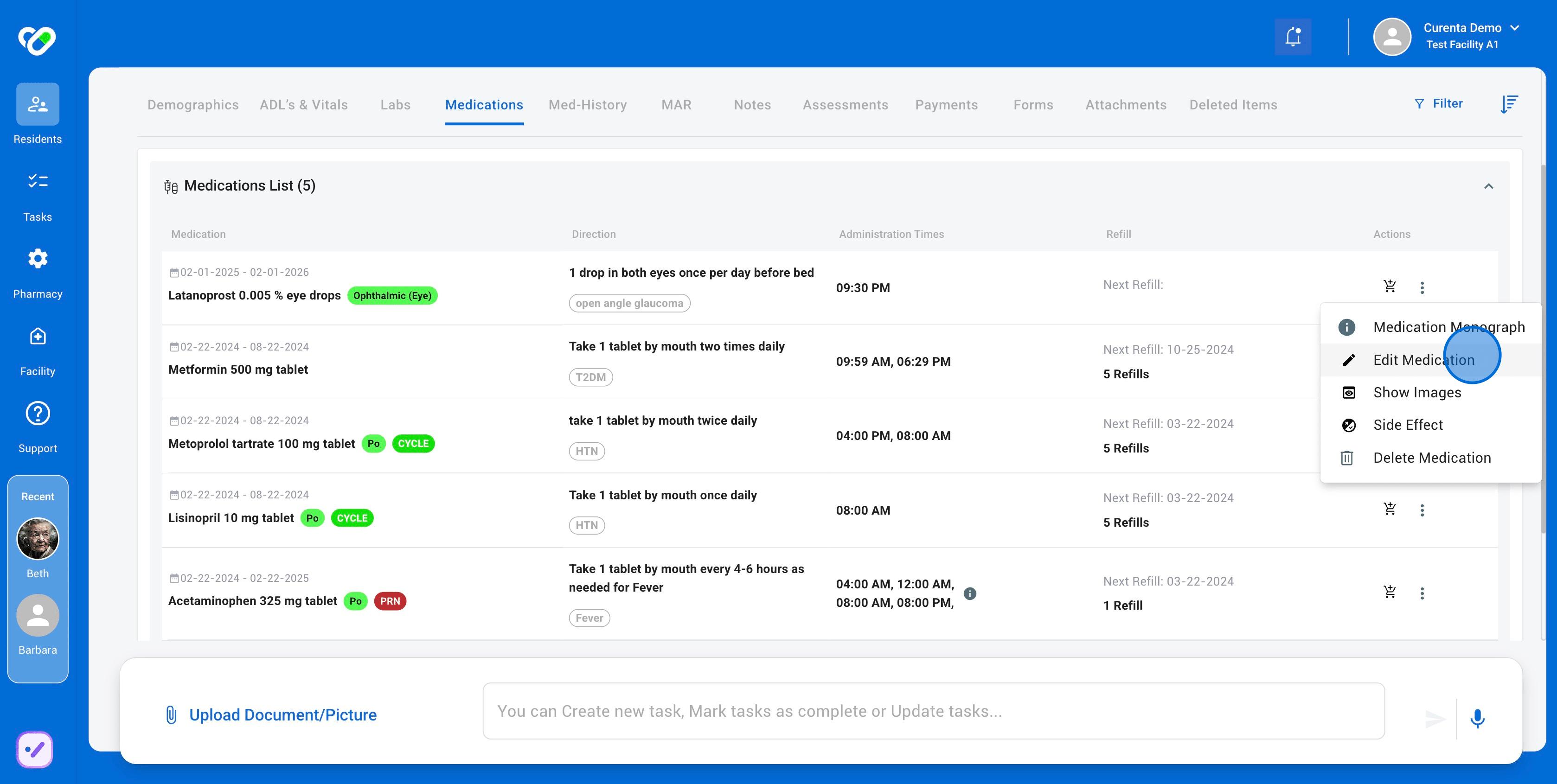Open the Facility sidebar icon
Screen dimensions: 1557x784
(38, 337)
